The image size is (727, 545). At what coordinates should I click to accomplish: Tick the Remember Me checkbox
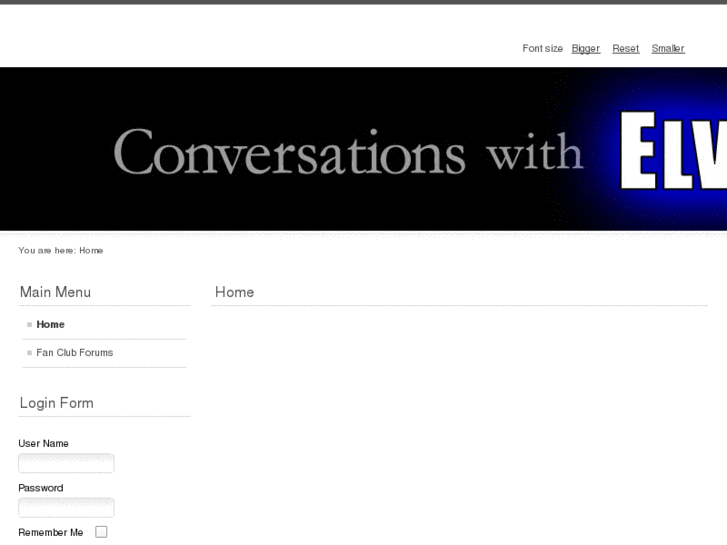(101, 532)
